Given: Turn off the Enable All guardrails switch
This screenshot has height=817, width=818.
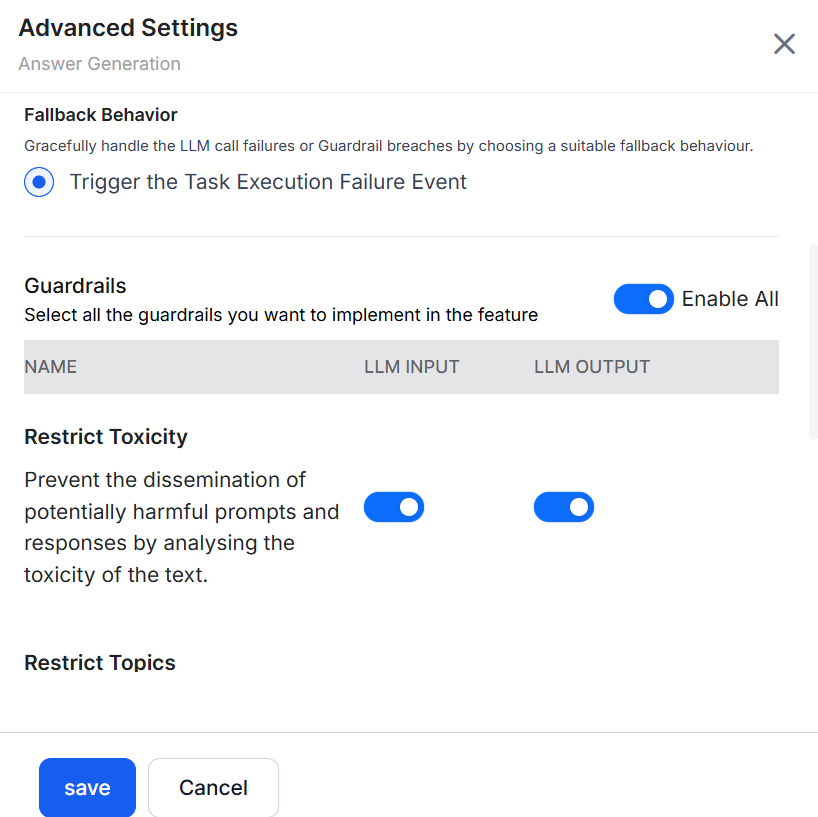Looking at the screenshot, I should (x=643, y=299).
